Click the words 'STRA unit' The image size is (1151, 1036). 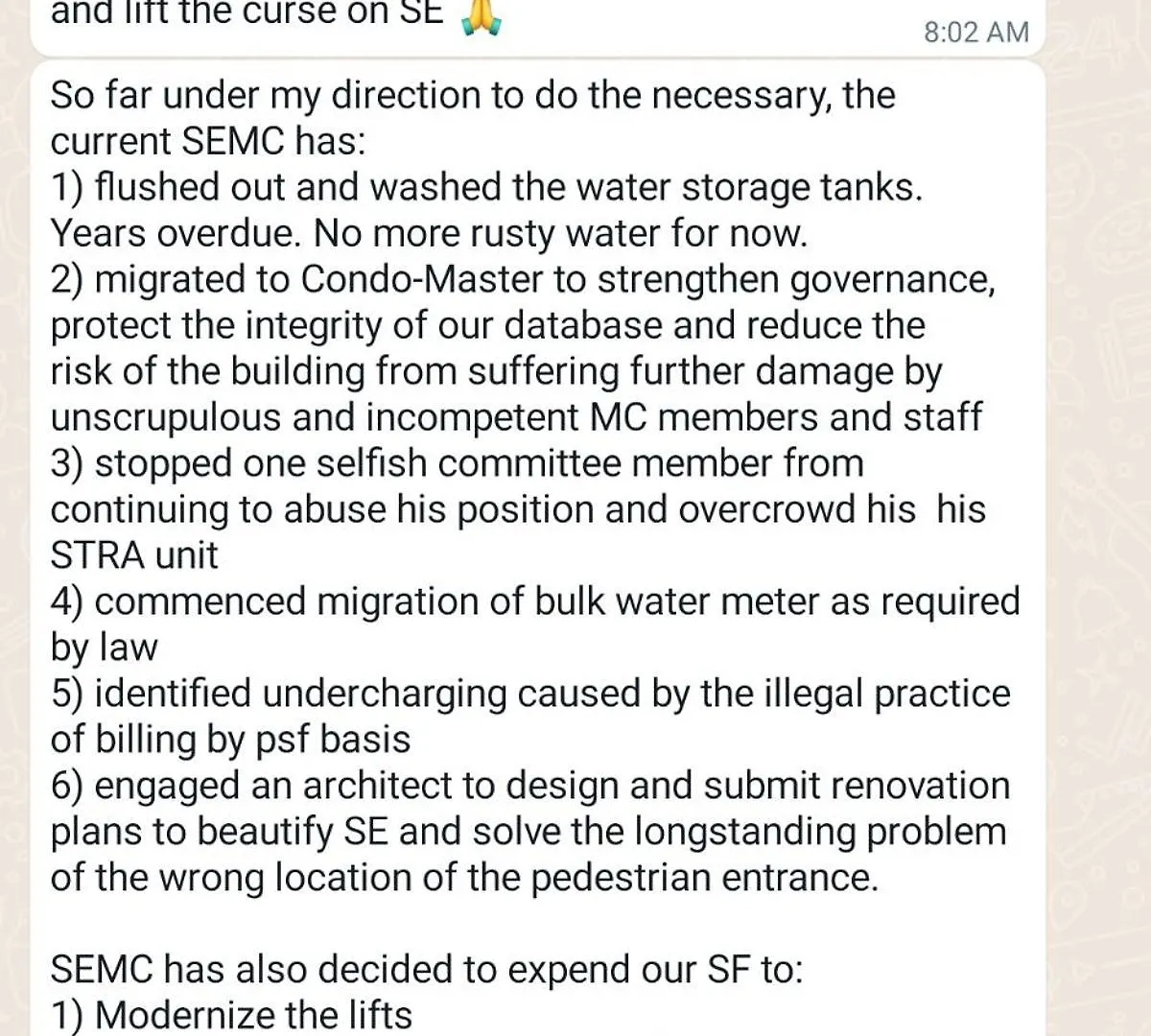coord(134,555)
